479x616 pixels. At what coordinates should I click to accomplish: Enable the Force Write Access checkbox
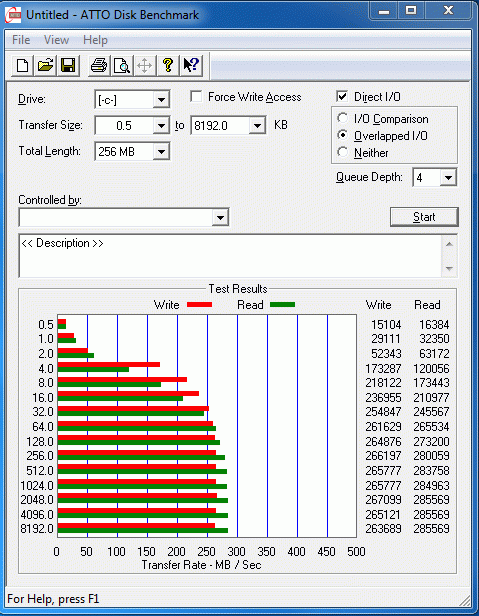point(196,97)
